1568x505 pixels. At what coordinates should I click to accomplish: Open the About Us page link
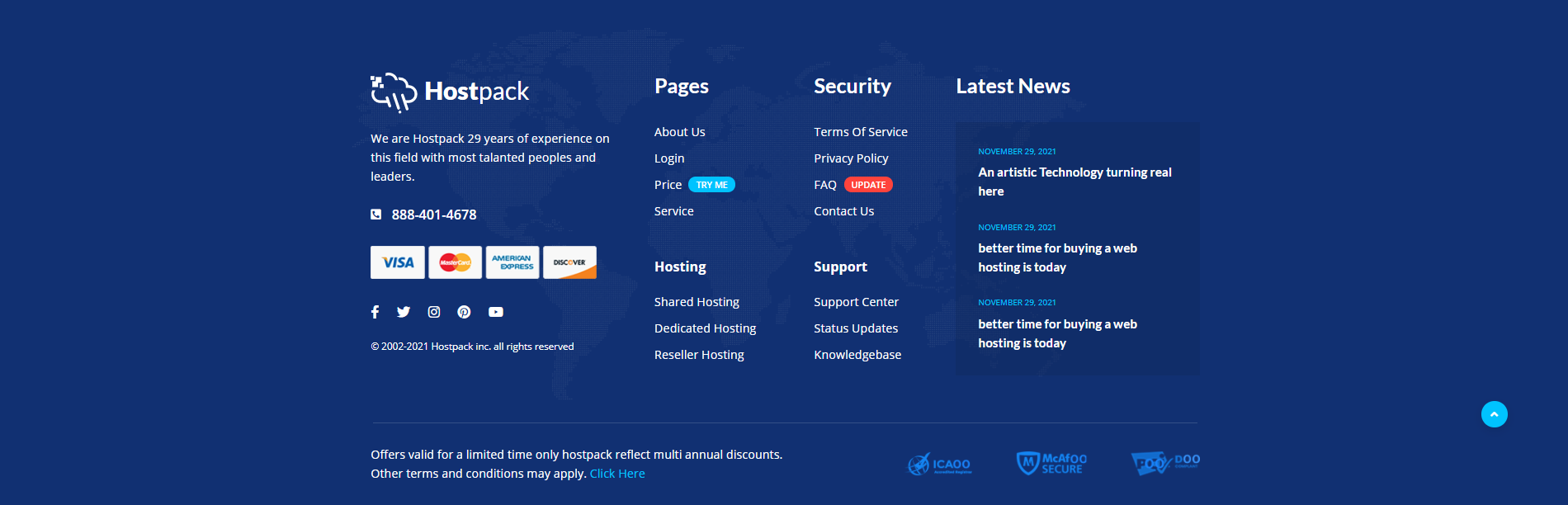(x=679, y=132)
